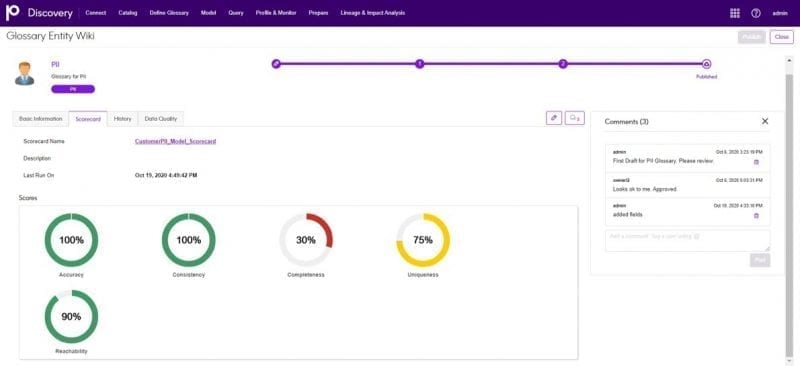Open the admin user menu

coord(780,14)
